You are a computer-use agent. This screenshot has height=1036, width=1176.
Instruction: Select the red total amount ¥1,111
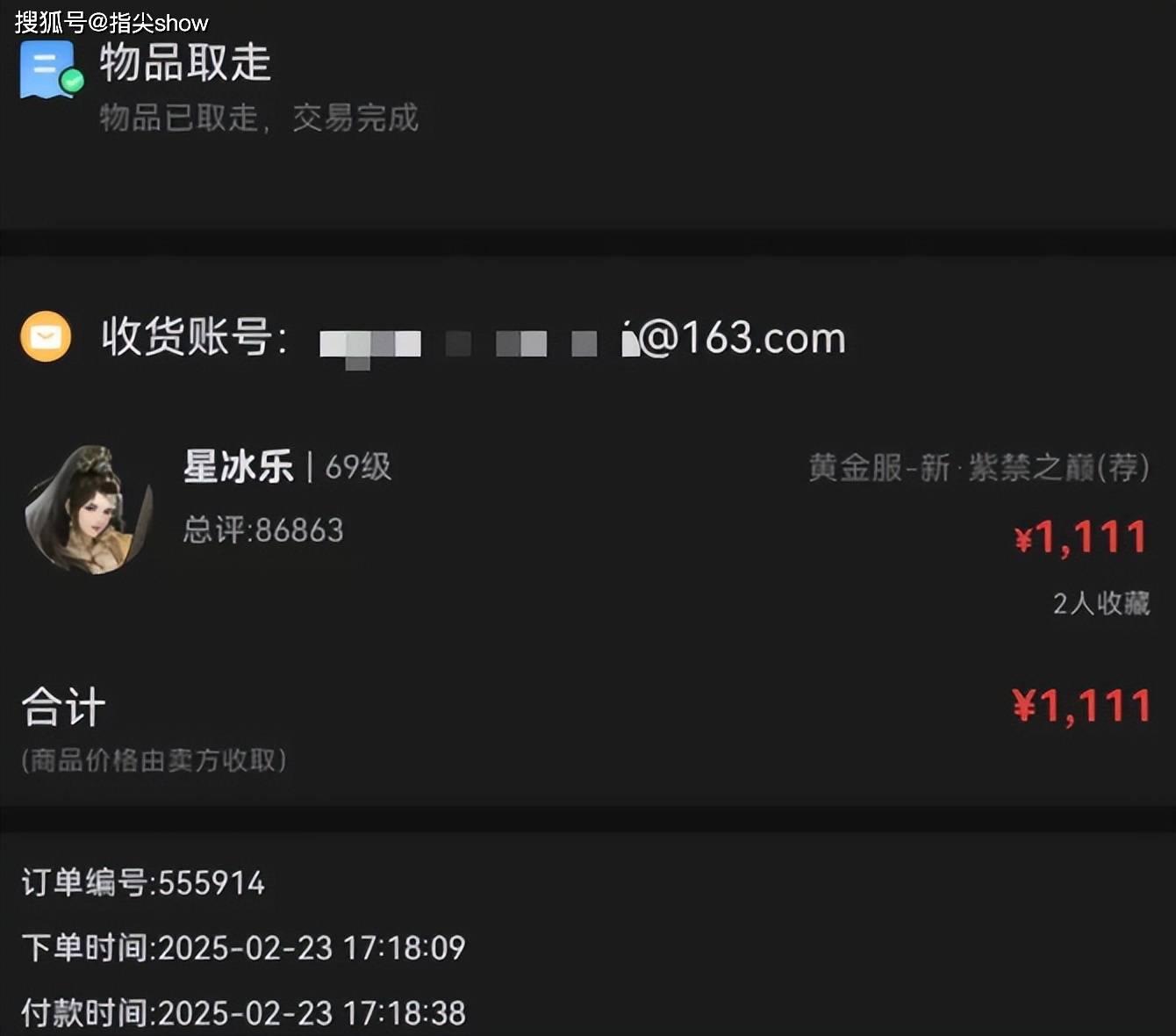[x=1081, y=707]
